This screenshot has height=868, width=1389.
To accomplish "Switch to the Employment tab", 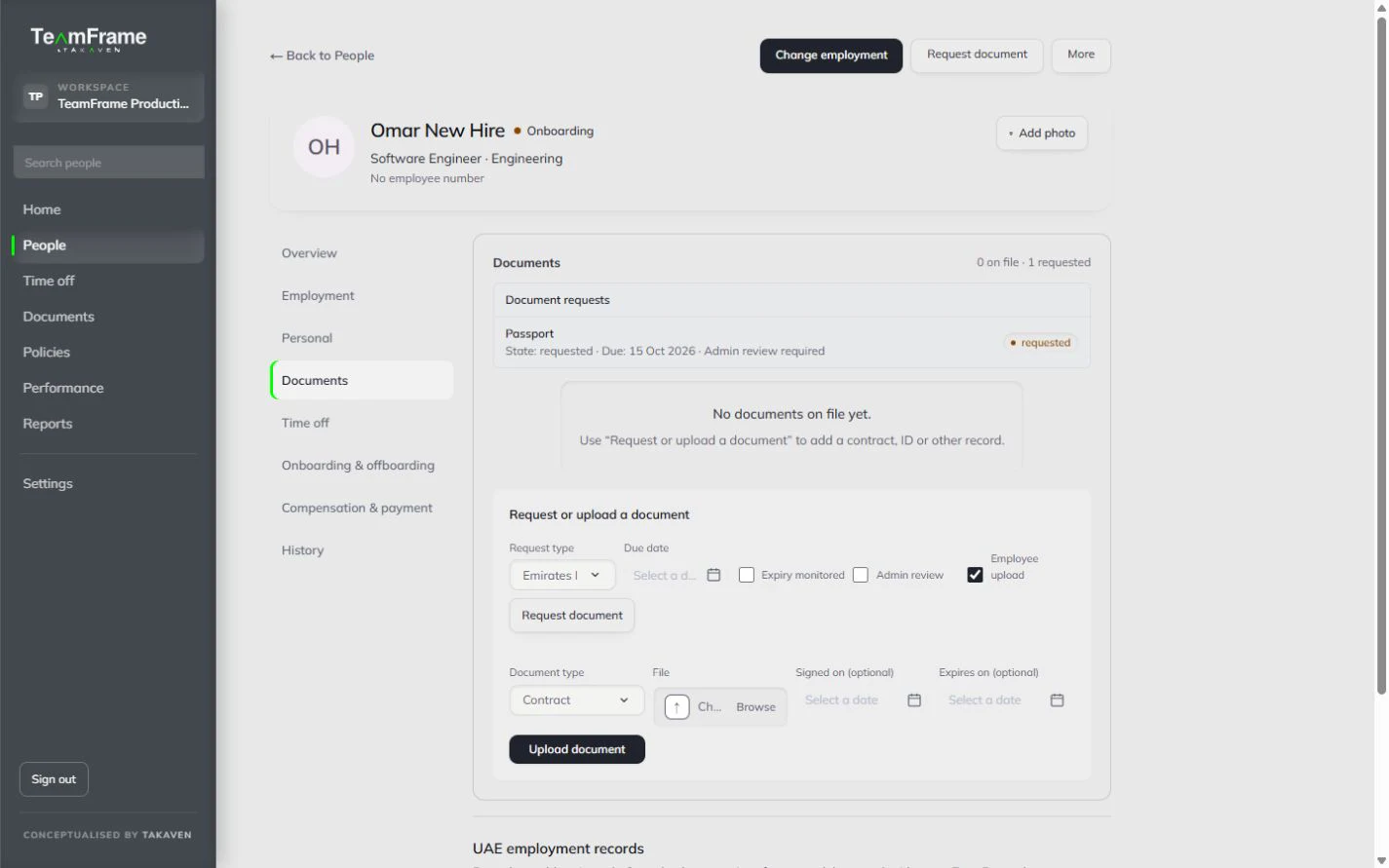I will tap(362, 295).
